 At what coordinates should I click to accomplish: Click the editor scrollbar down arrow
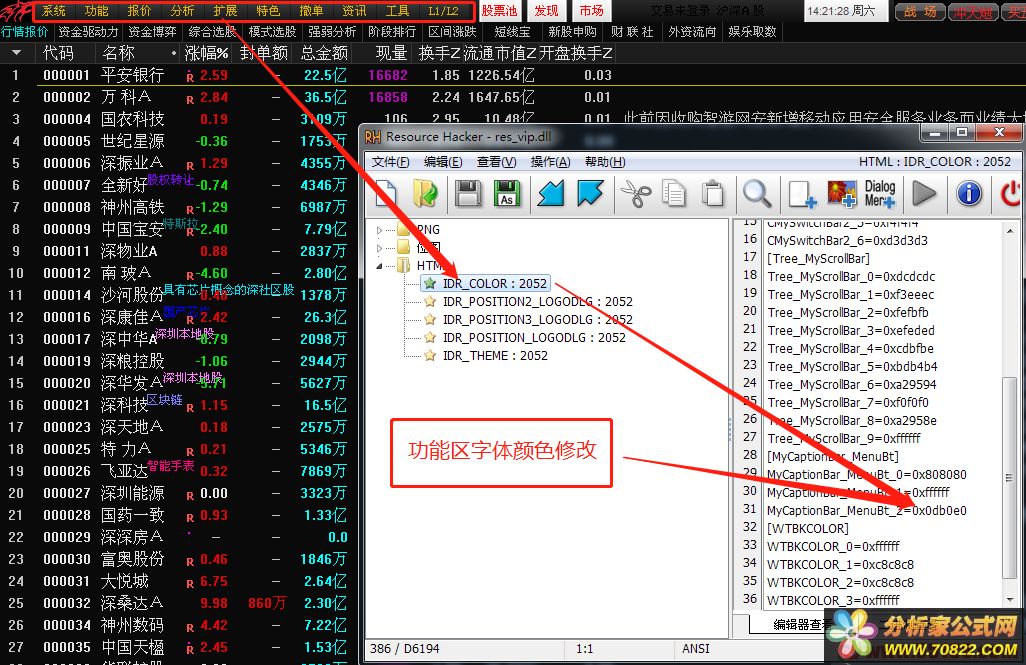pos(1010,600)
